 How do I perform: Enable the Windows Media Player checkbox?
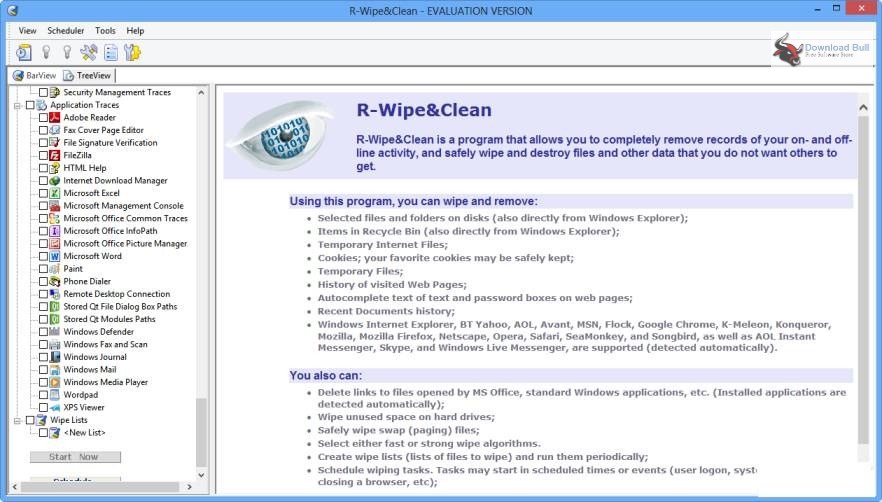43,382
